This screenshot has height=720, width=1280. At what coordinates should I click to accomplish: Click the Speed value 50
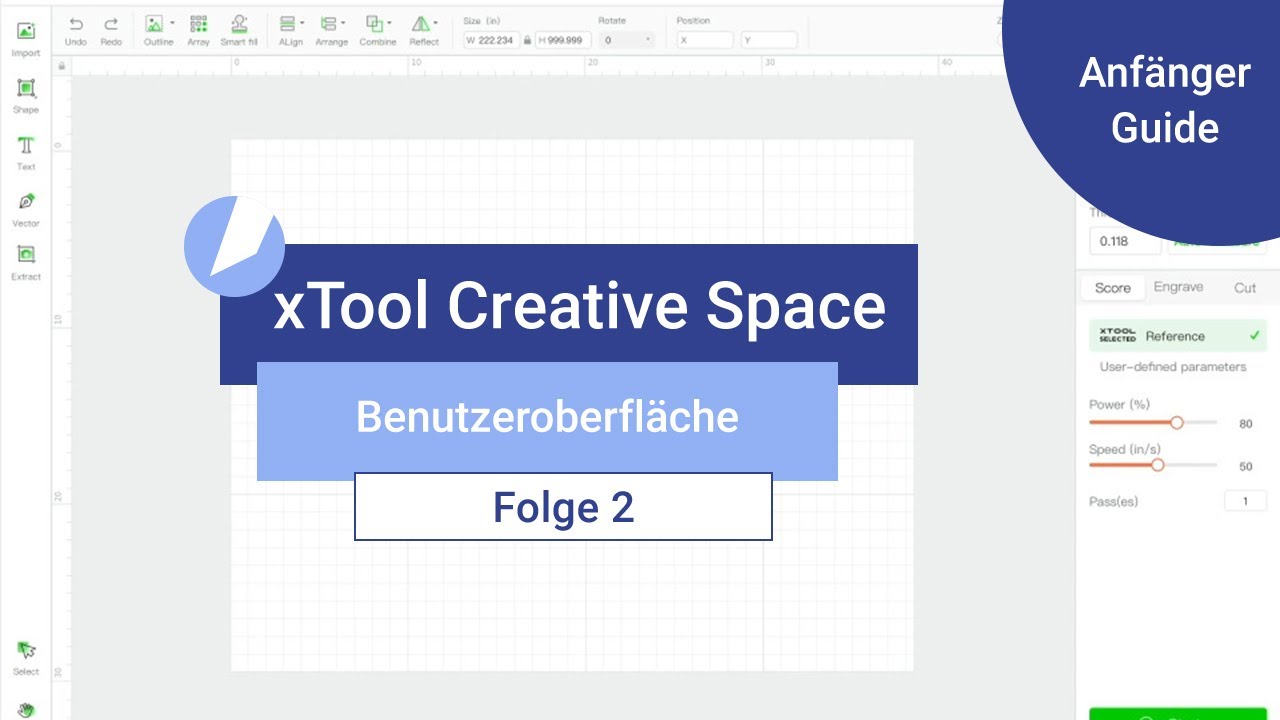1246,467
